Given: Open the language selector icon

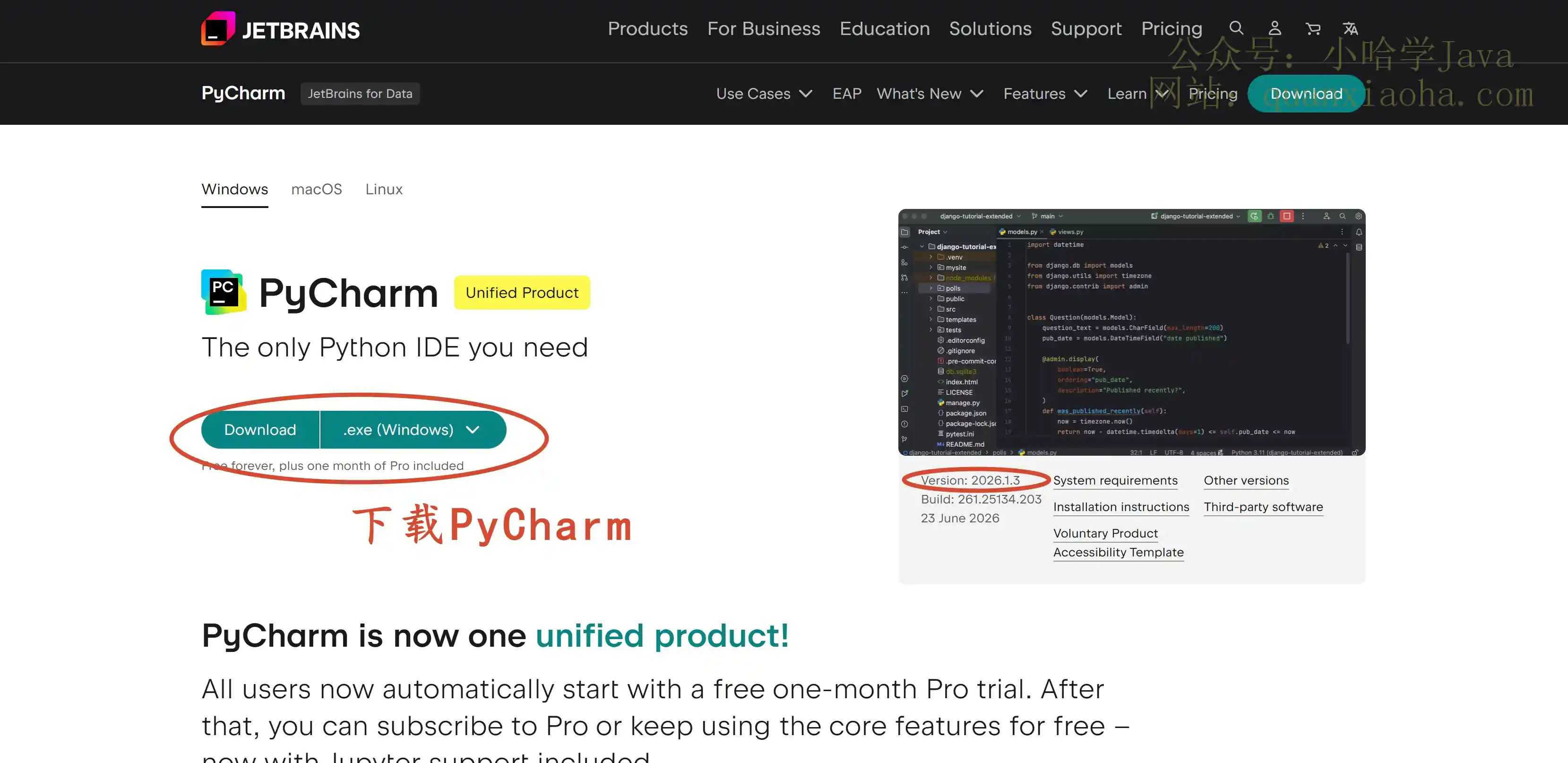Looking at the screenshot, I should click(x=1351, y=28).
